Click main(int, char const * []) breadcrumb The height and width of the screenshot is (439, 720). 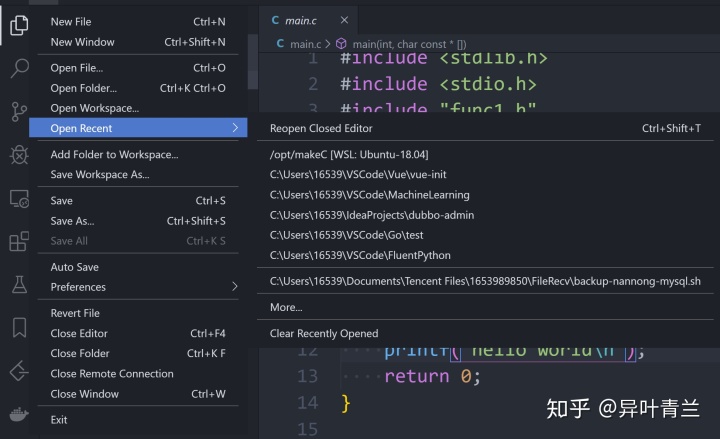(409, 44)
